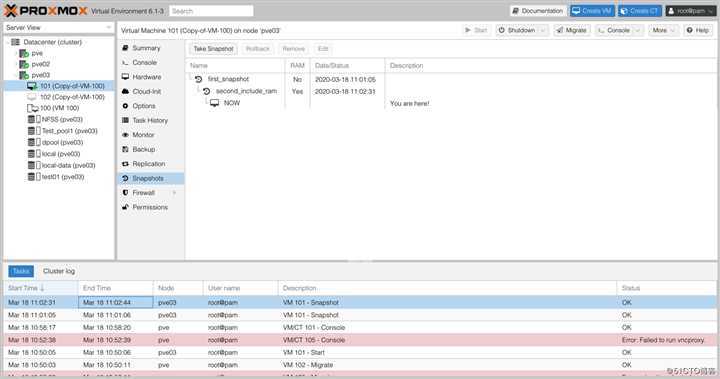
Task: Click the Edit snapshot button
Action: pyautogui.click(x=323, y=49)
